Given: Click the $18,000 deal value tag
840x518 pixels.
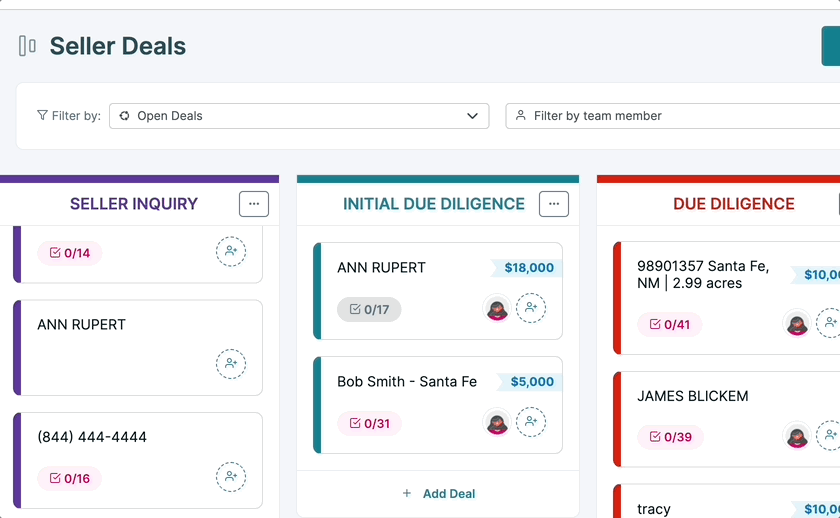Looking at the screenshot, I should (x=527, y=268).
